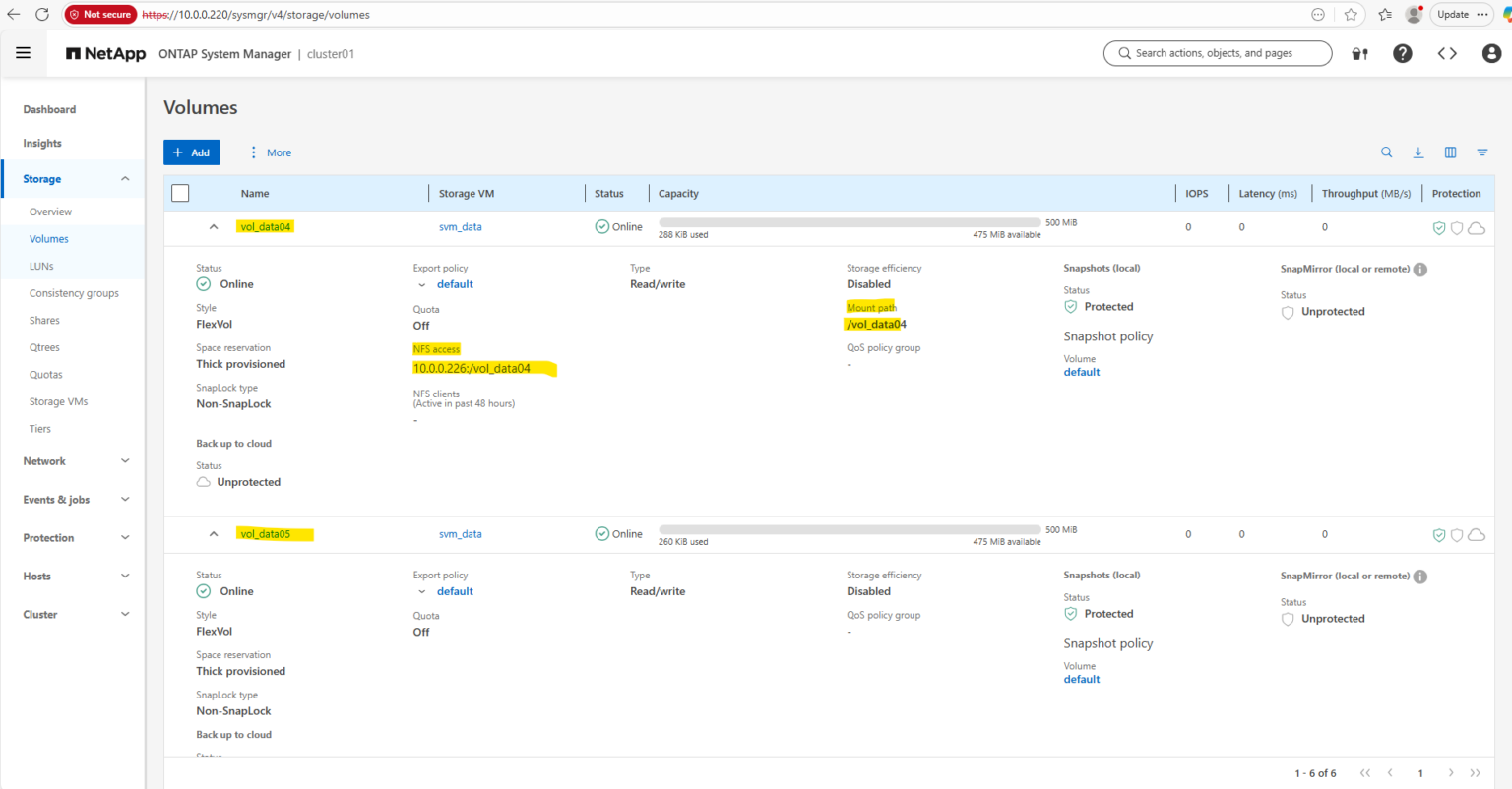Toggle the hamburger navigation menu
The height and width of the screenshot is (789, 1512).
tap(23, 52)
